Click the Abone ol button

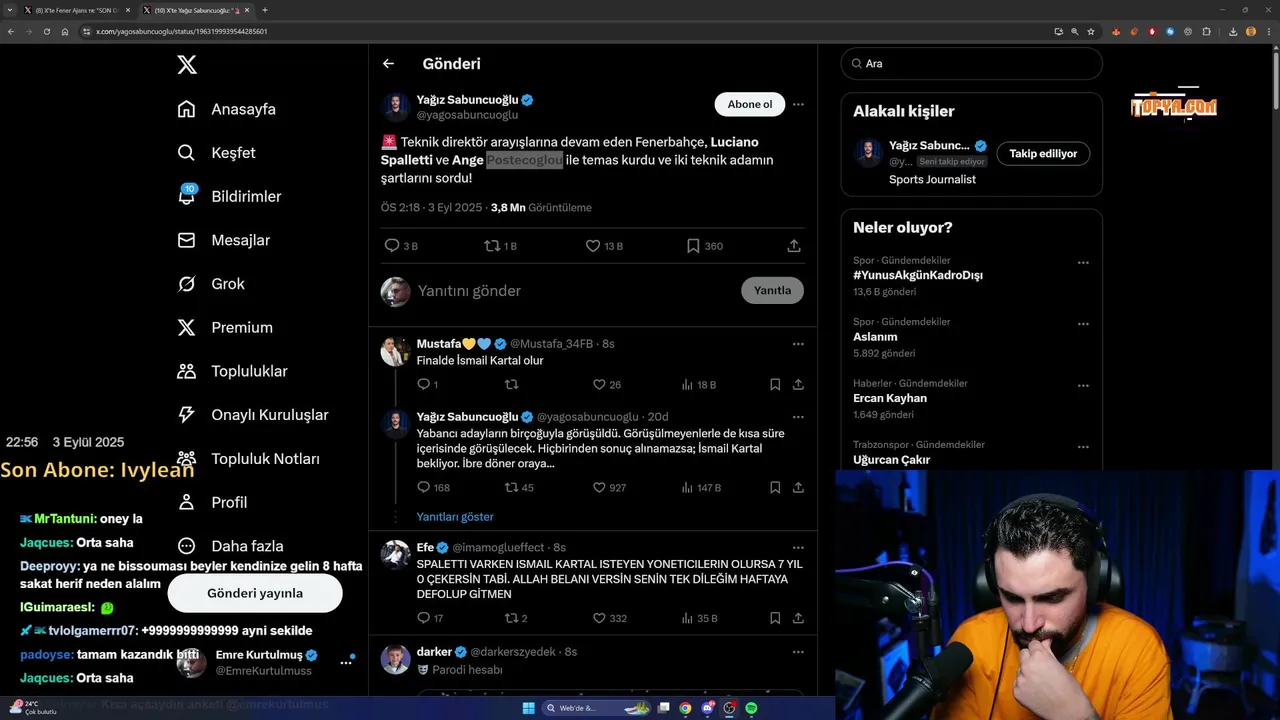750,104
